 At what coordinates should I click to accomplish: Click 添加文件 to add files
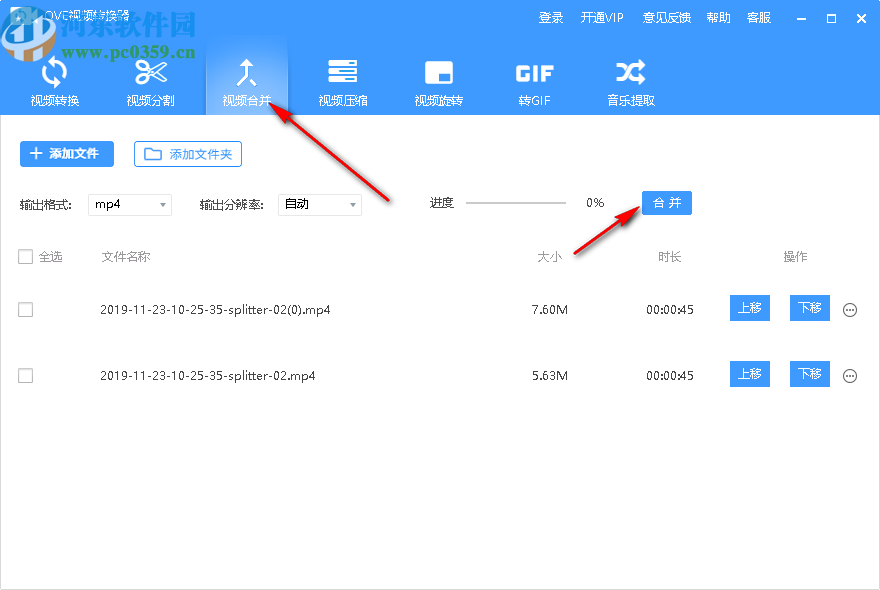[x=66, y=154]
